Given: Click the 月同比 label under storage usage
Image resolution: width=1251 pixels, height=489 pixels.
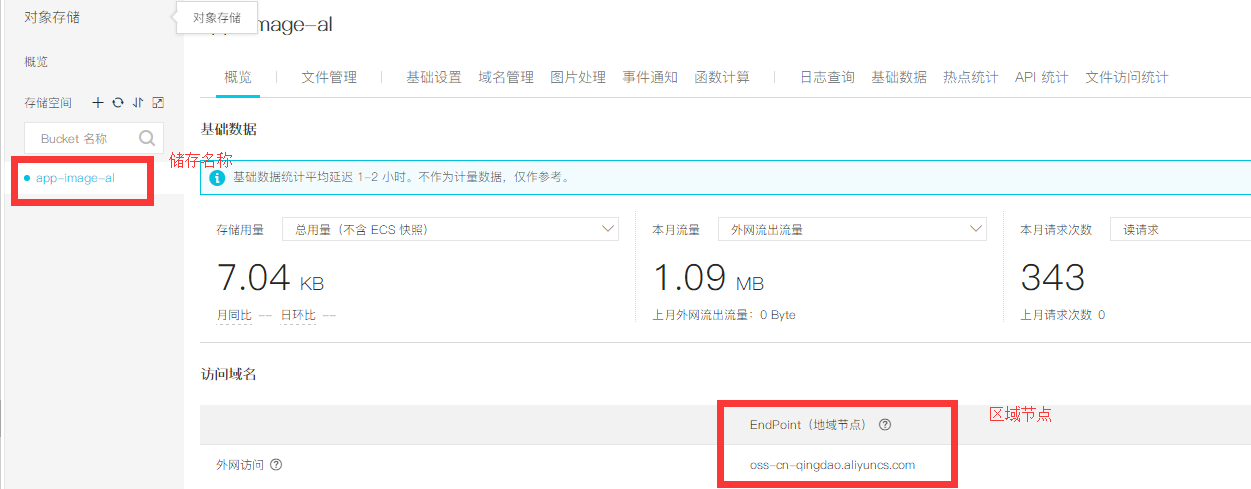Looking at the screenshot, I should coord(234,315).
